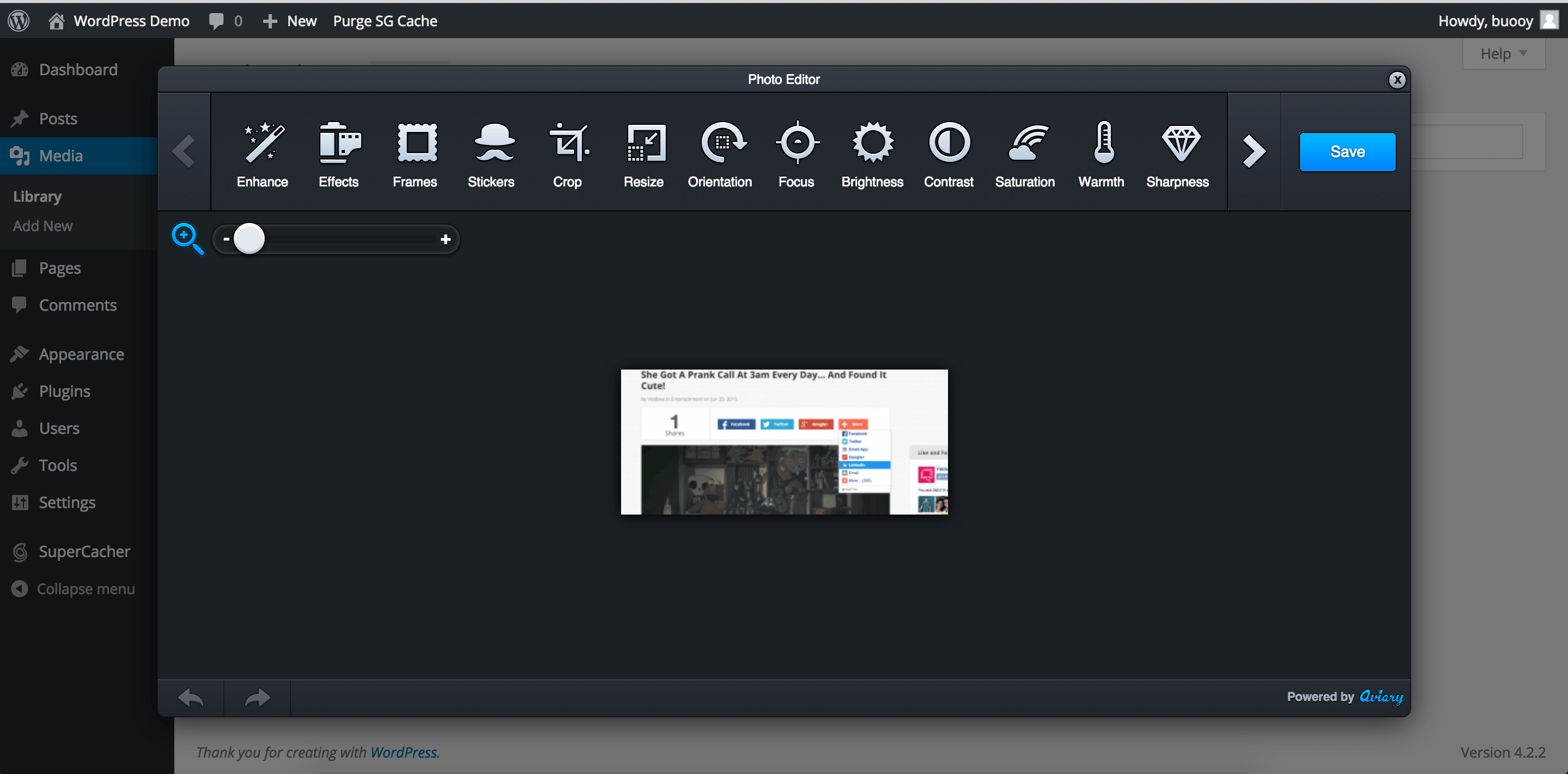This screenshot has width=1568, height=774.
Task: Open the media Library submenu
Action: (37, 196)
